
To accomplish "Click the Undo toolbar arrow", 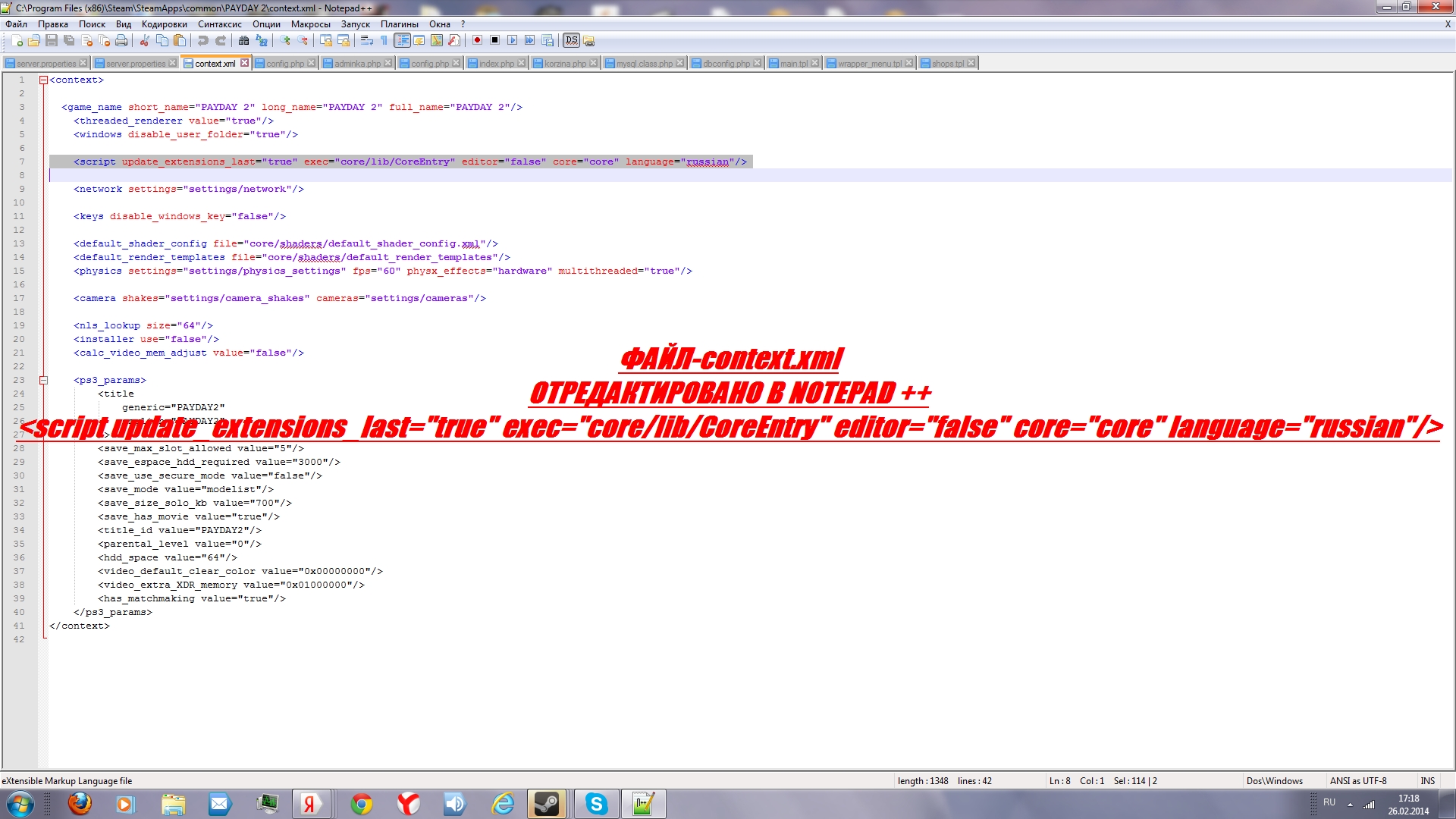I will 203,41.
